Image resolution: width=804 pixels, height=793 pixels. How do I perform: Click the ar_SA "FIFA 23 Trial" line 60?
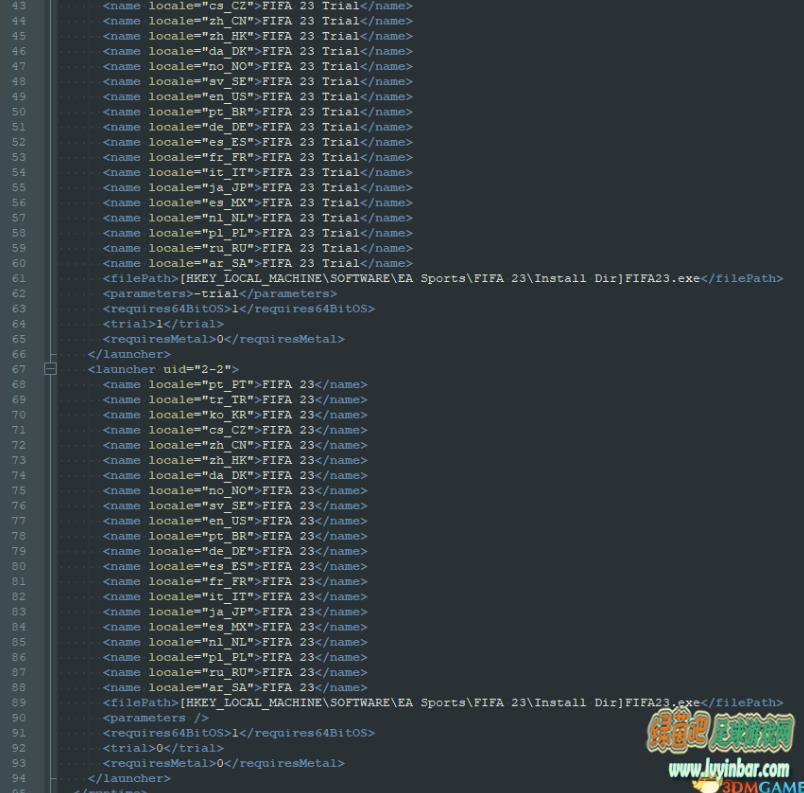click(258, 263)
